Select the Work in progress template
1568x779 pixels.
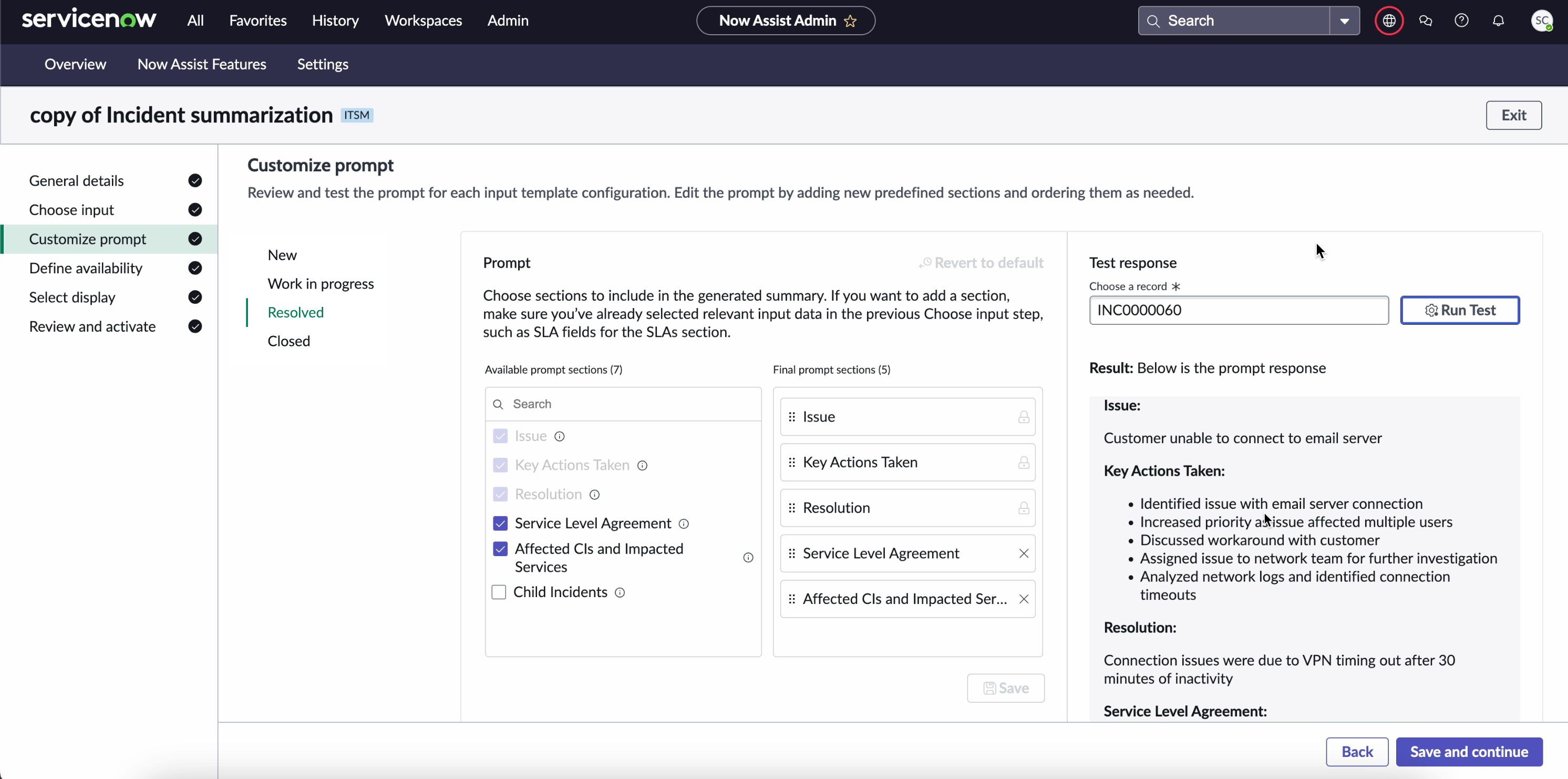tap(320, 284)
